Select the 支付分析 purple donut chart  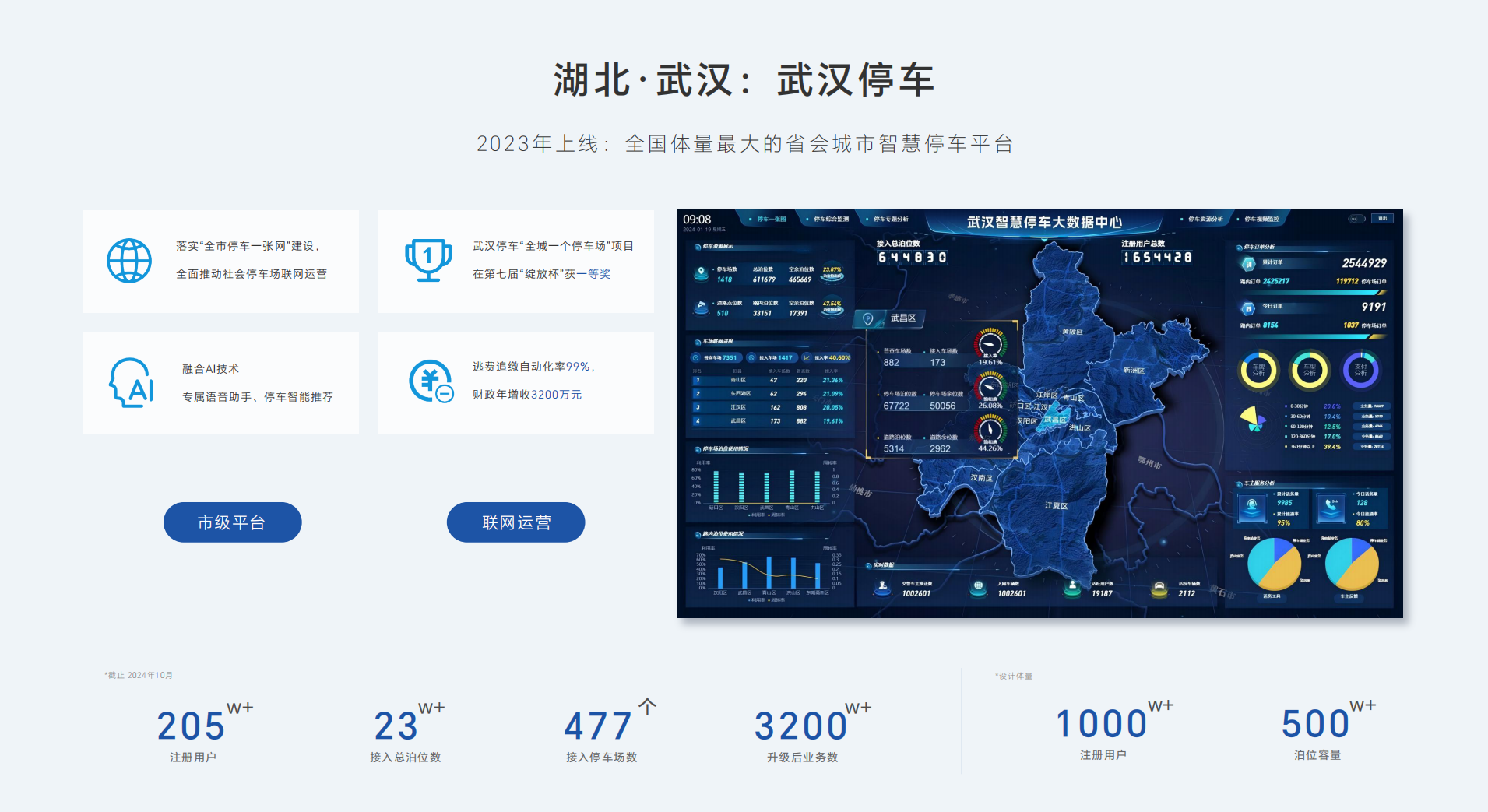pyautogui.click(x=1360, y=371)
